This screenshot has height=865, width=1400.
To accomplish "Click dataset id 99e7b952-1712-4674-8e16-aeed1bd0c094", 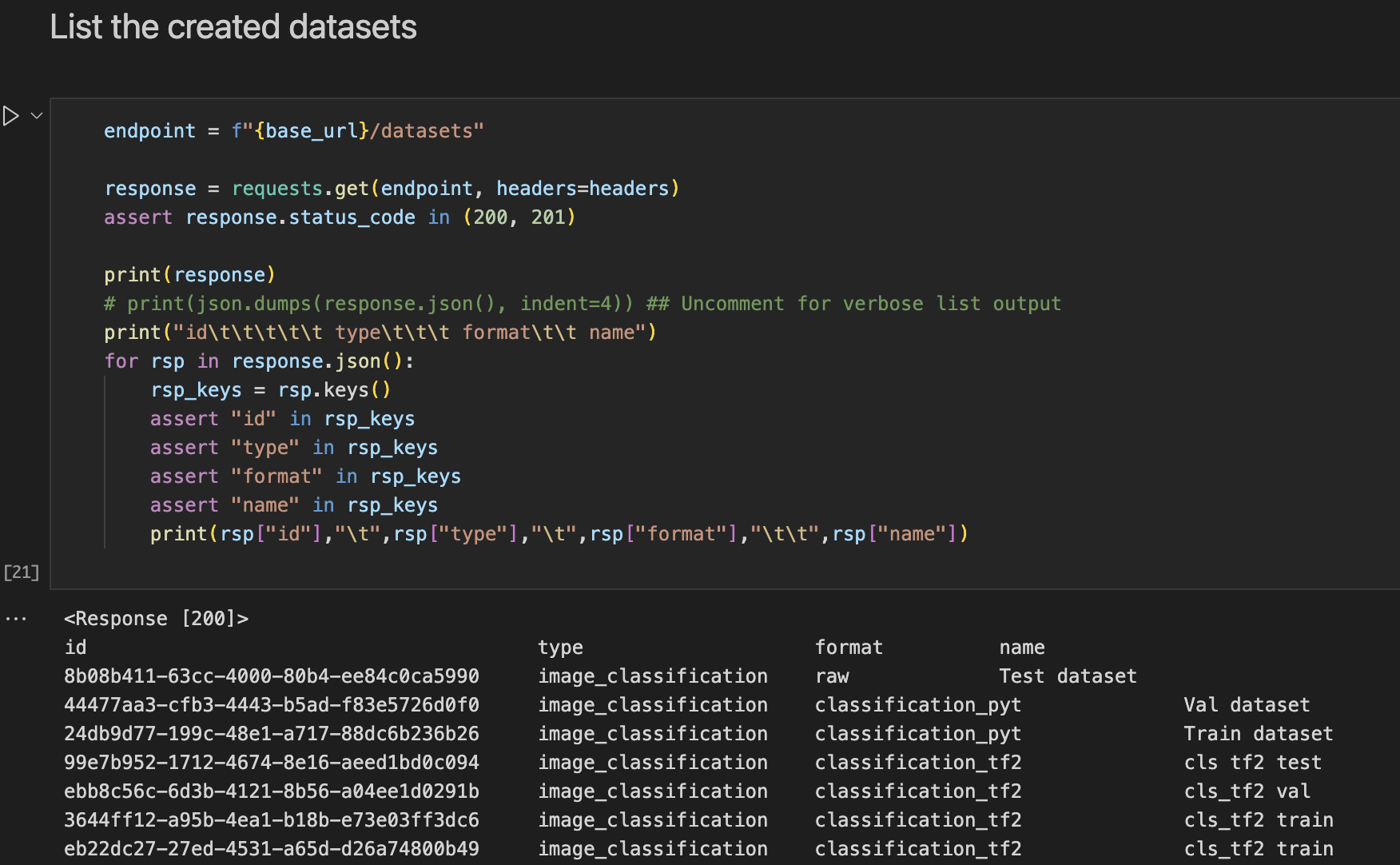I will coord(272,763).
